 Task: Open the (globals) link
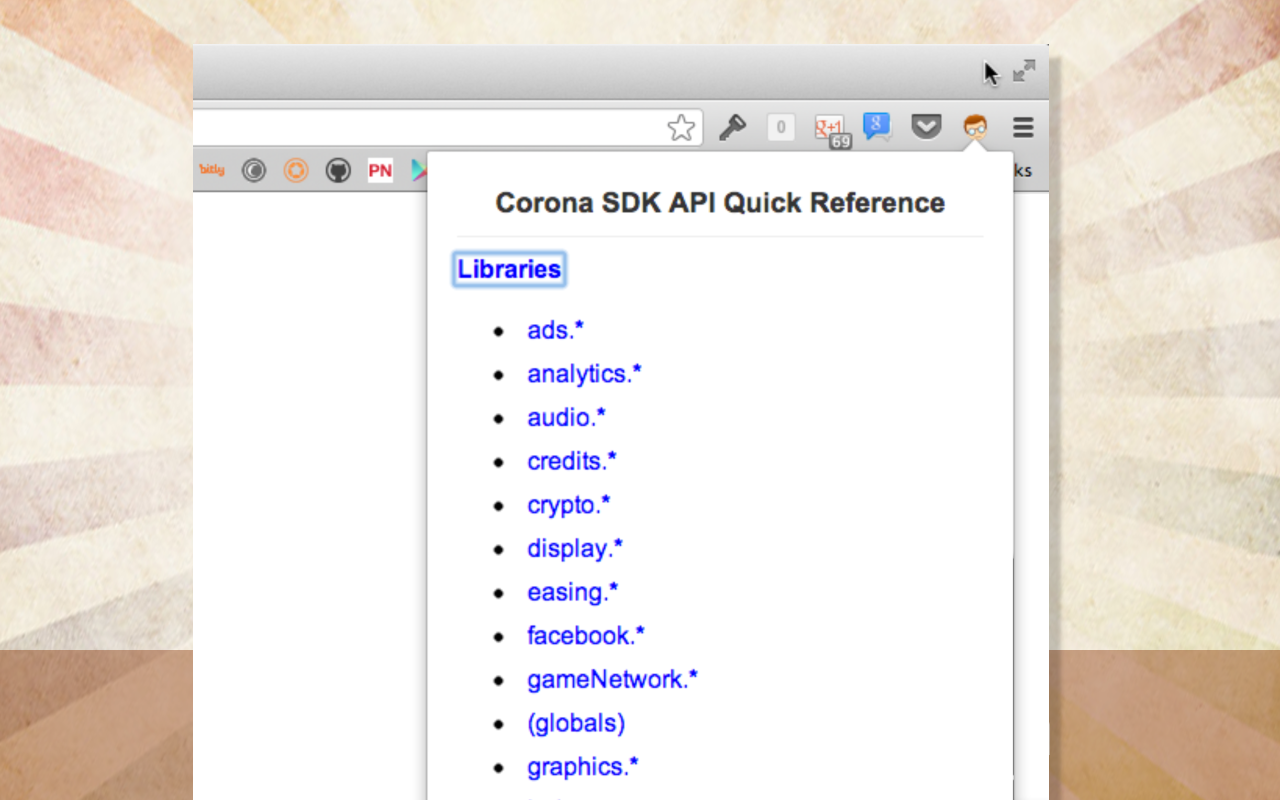click(x=576, y=723)
